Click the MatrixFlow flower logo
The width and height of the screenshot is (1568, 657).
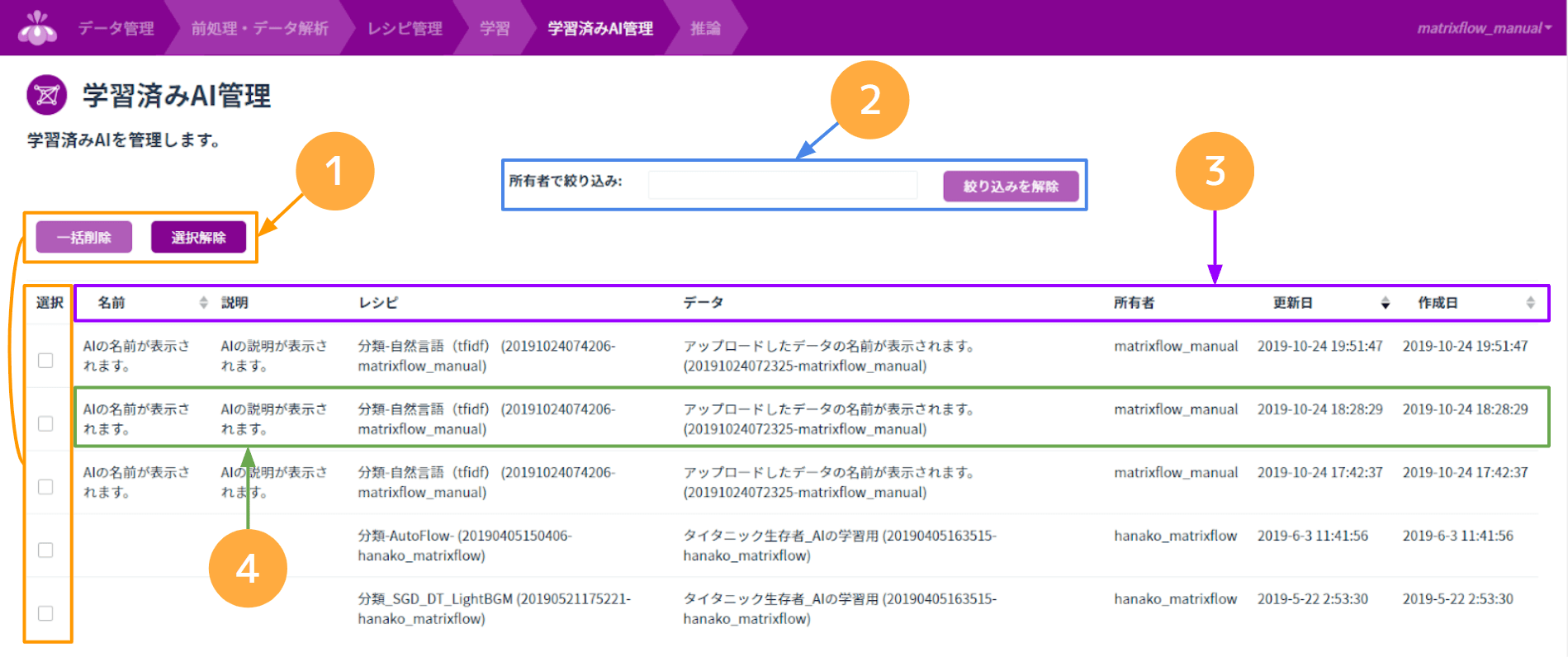pos(38,27)
